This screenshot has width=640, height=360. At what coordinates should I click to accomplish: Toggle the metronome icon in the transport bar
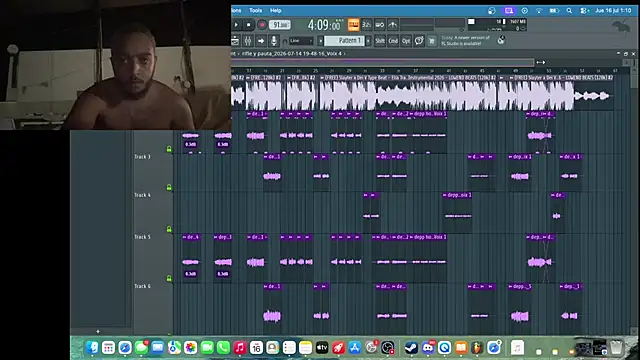click(x=393, y=25)
